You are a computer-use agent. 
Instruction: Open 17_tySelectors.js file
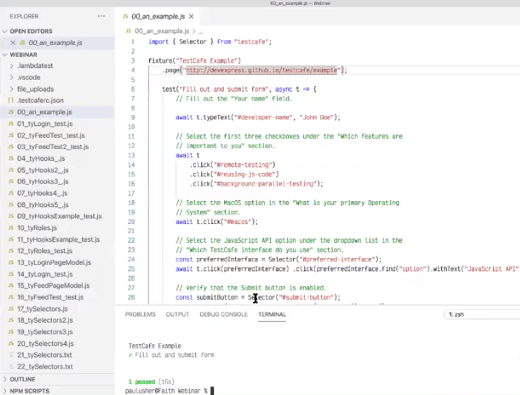[42, 309]
